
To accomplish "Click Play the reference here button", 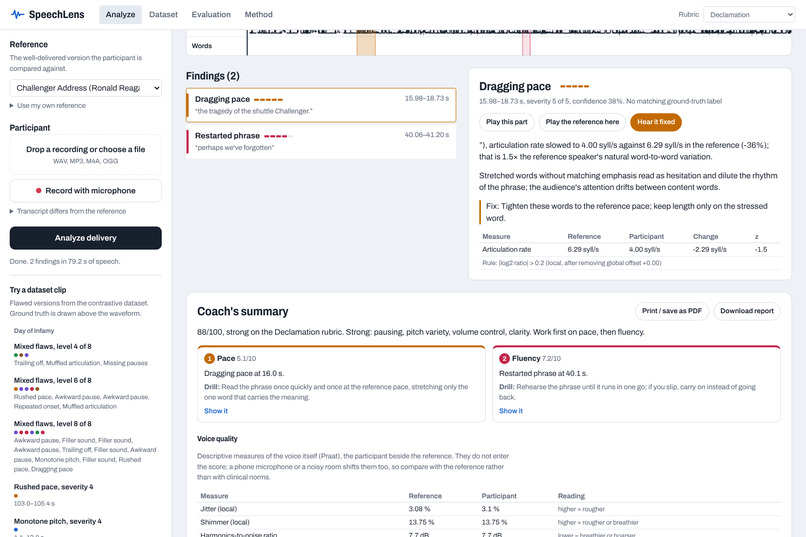I will click(x=582, y=122).
